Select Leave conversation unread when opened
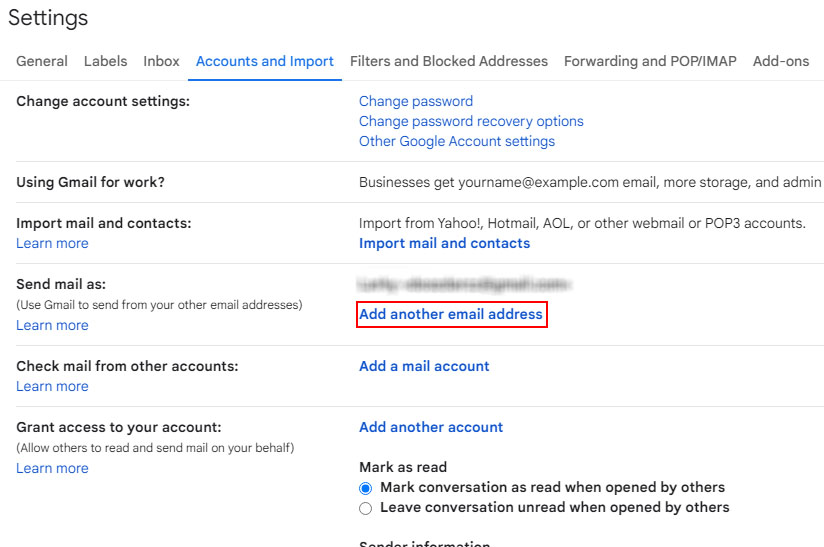824x547 pixels. (366, 508)
